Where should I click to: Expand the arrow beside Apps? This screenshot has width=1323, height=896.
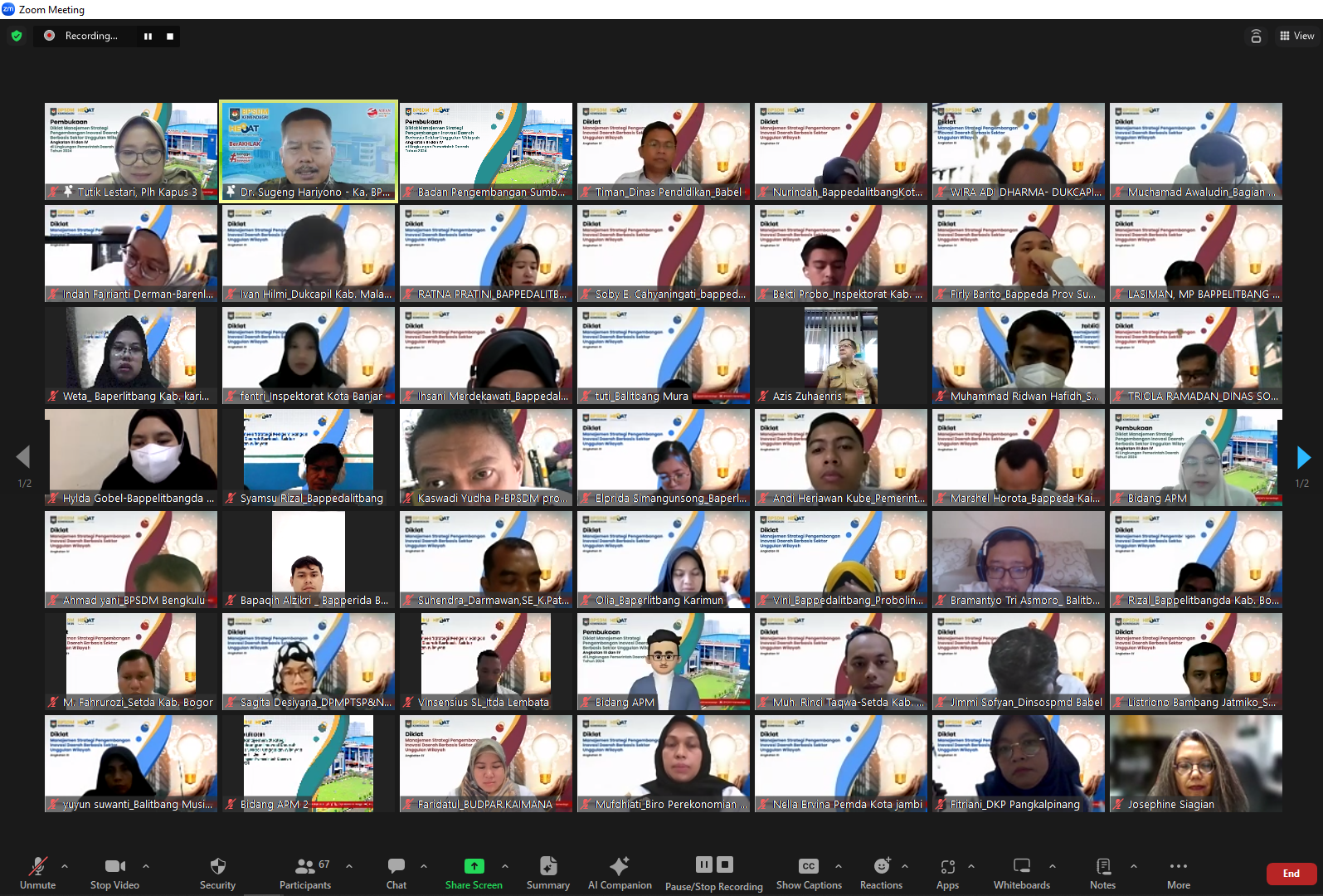tap(971, 866)
